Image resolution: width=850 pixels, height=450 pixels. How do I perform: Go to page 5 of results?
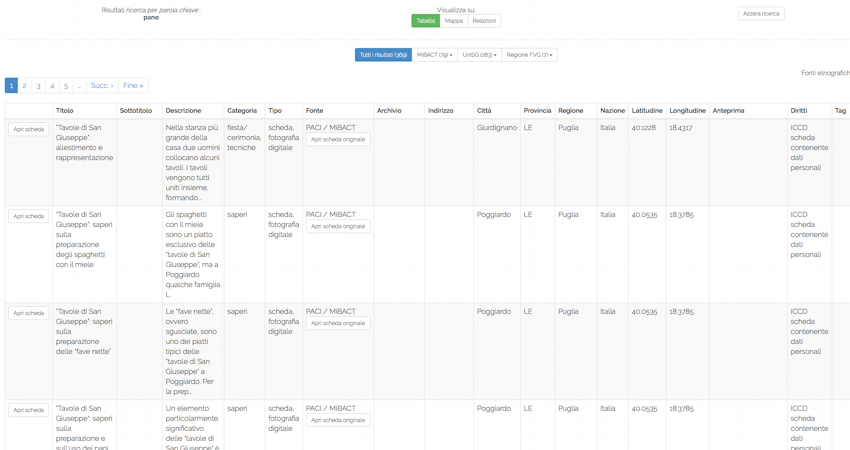[66, 86]
